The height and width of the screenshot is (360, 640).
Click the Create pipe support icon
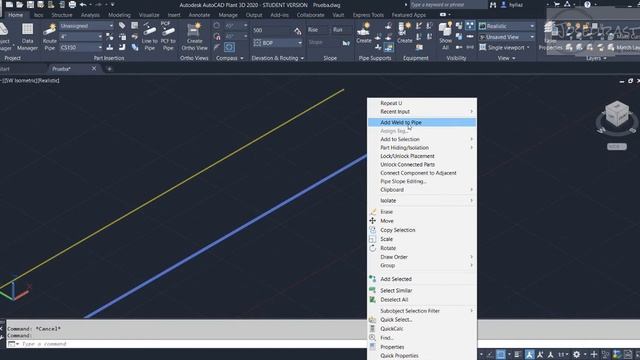[x=363, y=33]
